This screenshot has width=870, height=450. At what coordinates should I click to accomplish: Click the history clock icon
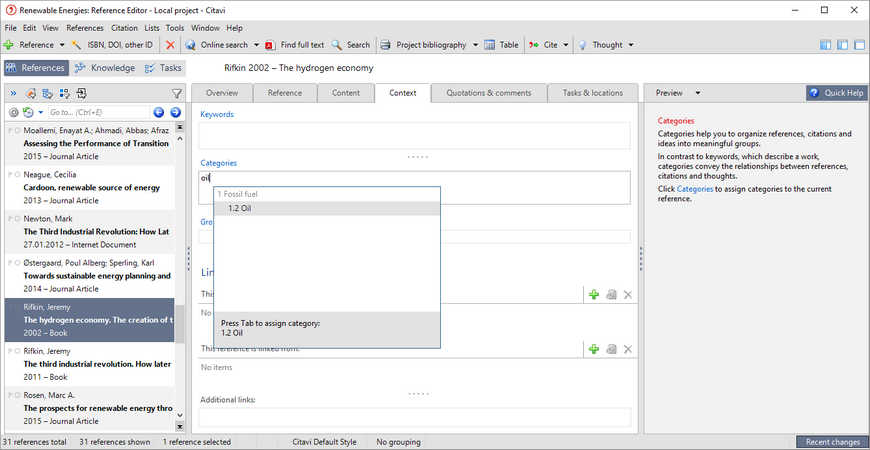[28, 113]
